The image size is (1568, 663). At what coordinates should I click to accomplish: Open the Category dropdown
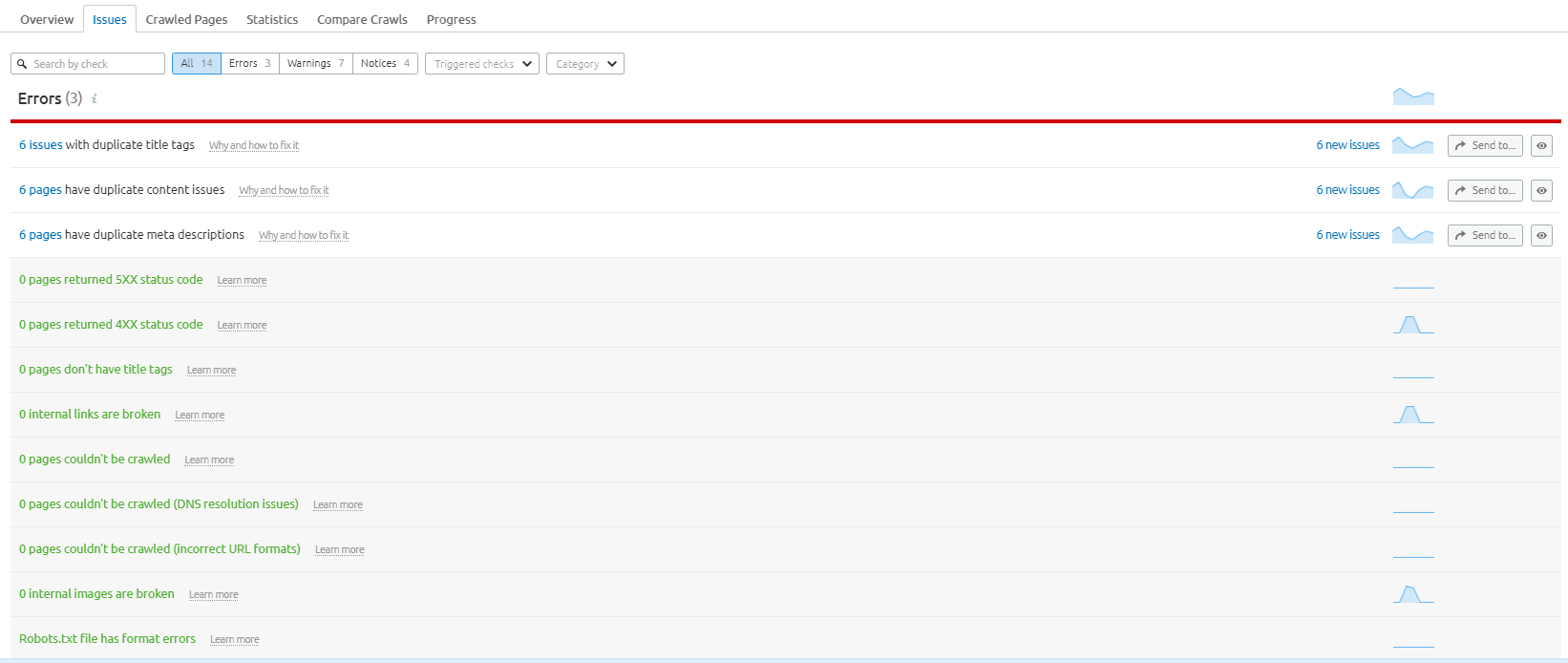click(585, 64)
